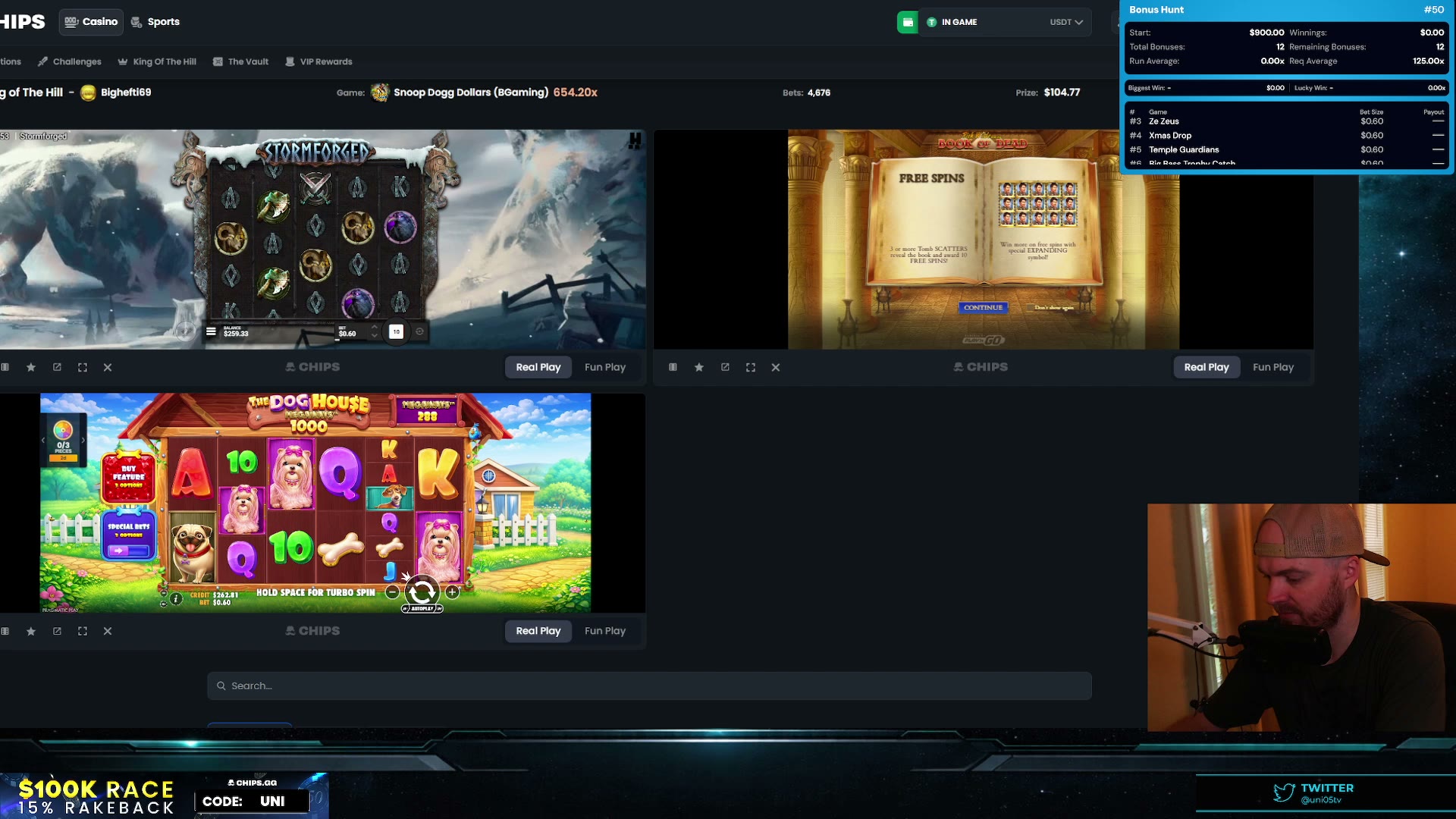Spin the Dog House Megaways reels
Viewport: 1456px width, 819px height.
422,591
